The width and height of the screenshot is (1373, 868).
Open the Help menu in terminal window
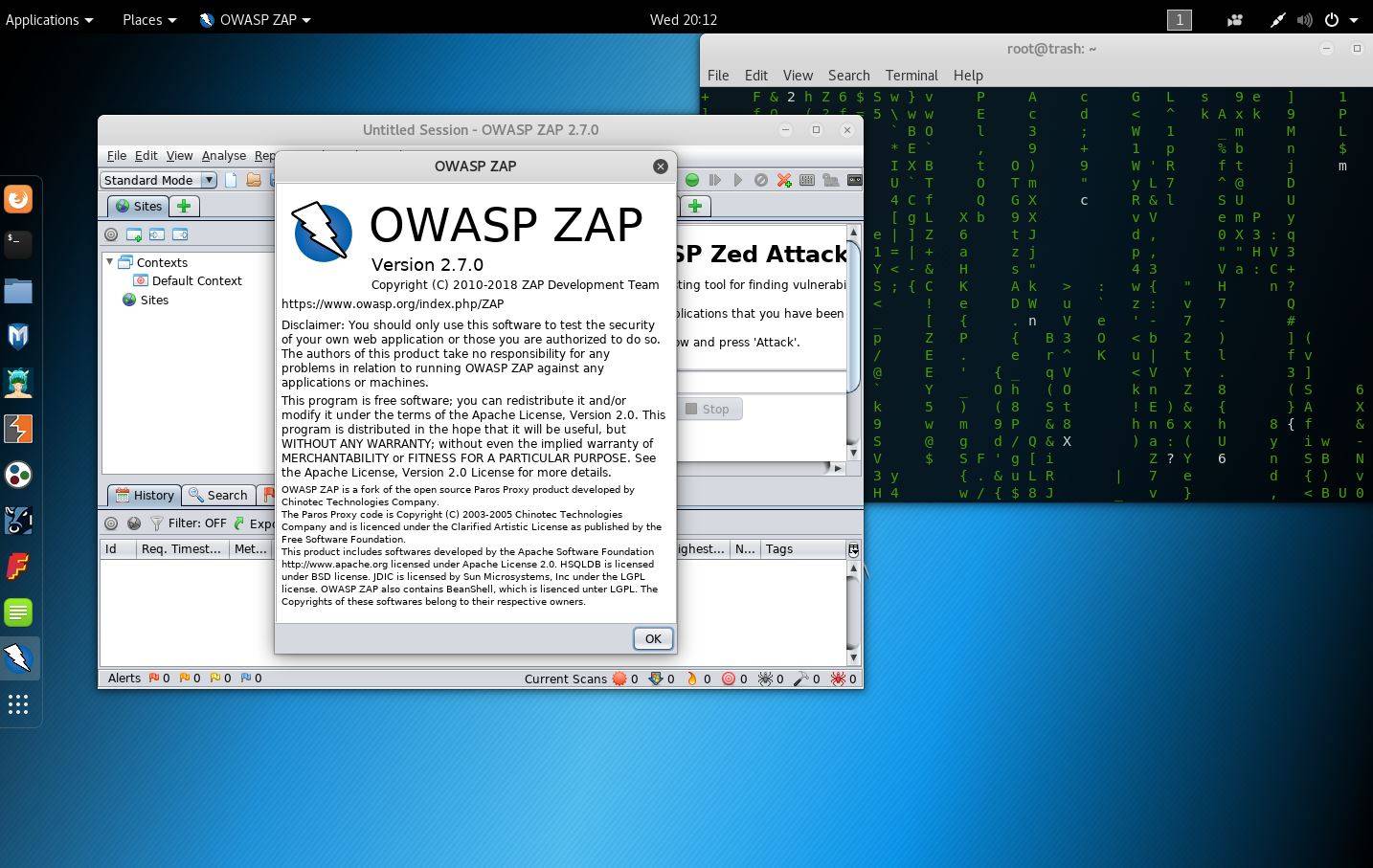point(968,75)
